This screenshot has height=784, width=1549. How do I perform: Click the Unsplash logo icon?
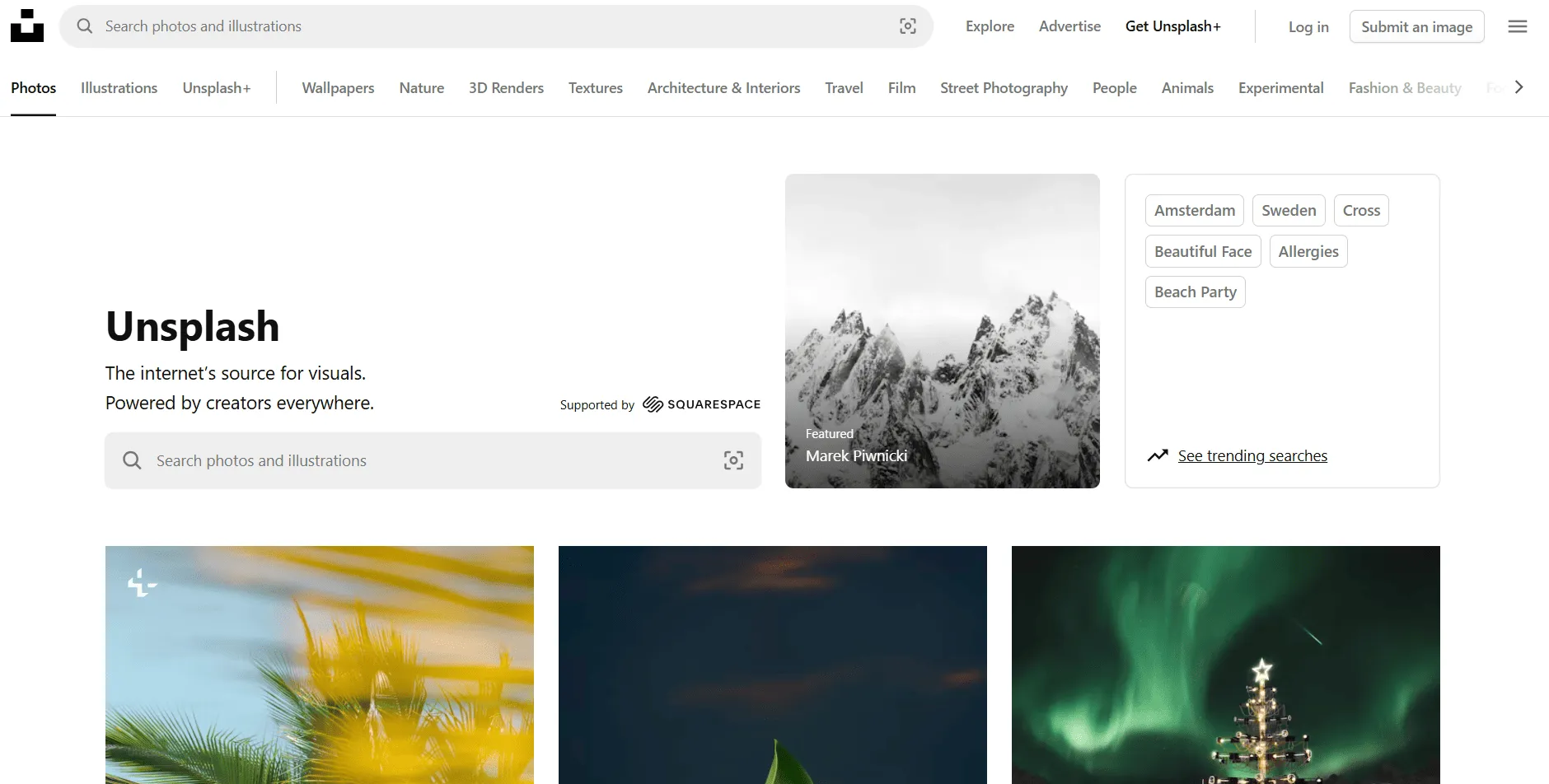point(27,25)
